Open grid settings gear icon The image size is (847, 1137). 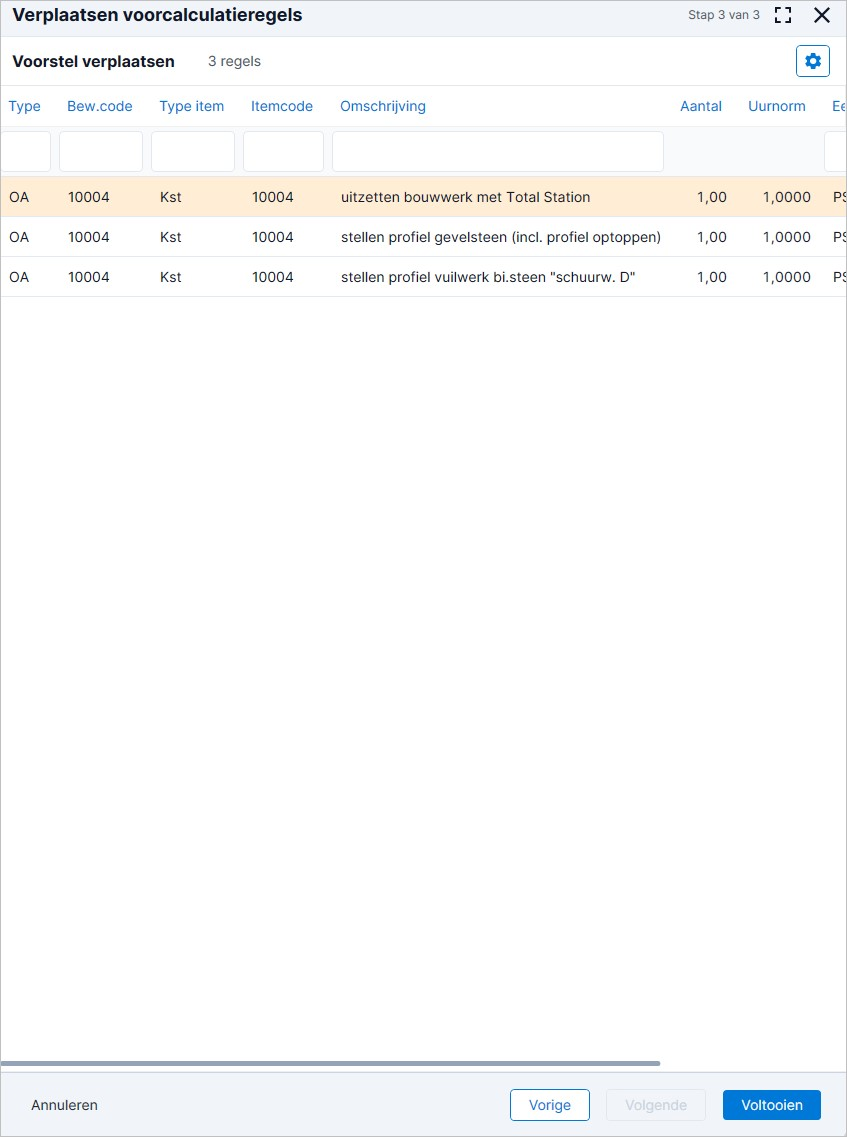pos(813,61)
